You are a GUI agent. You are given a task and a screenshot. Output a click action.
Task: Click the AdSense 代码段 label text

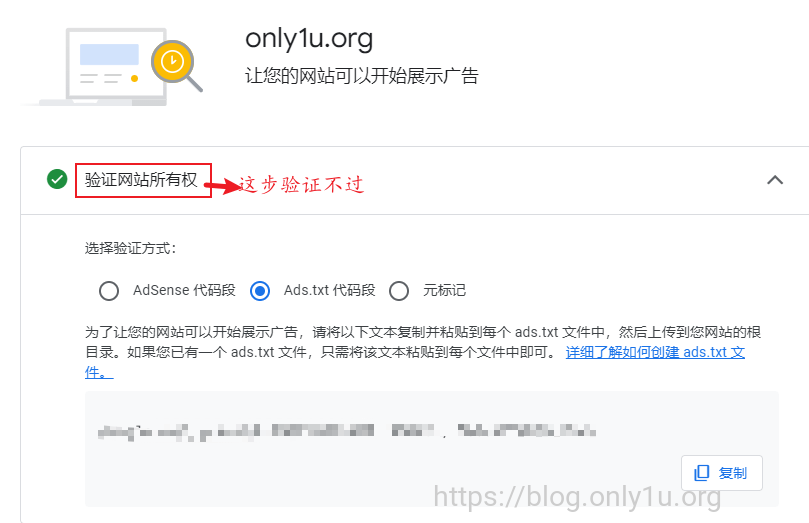click(184, 290)
